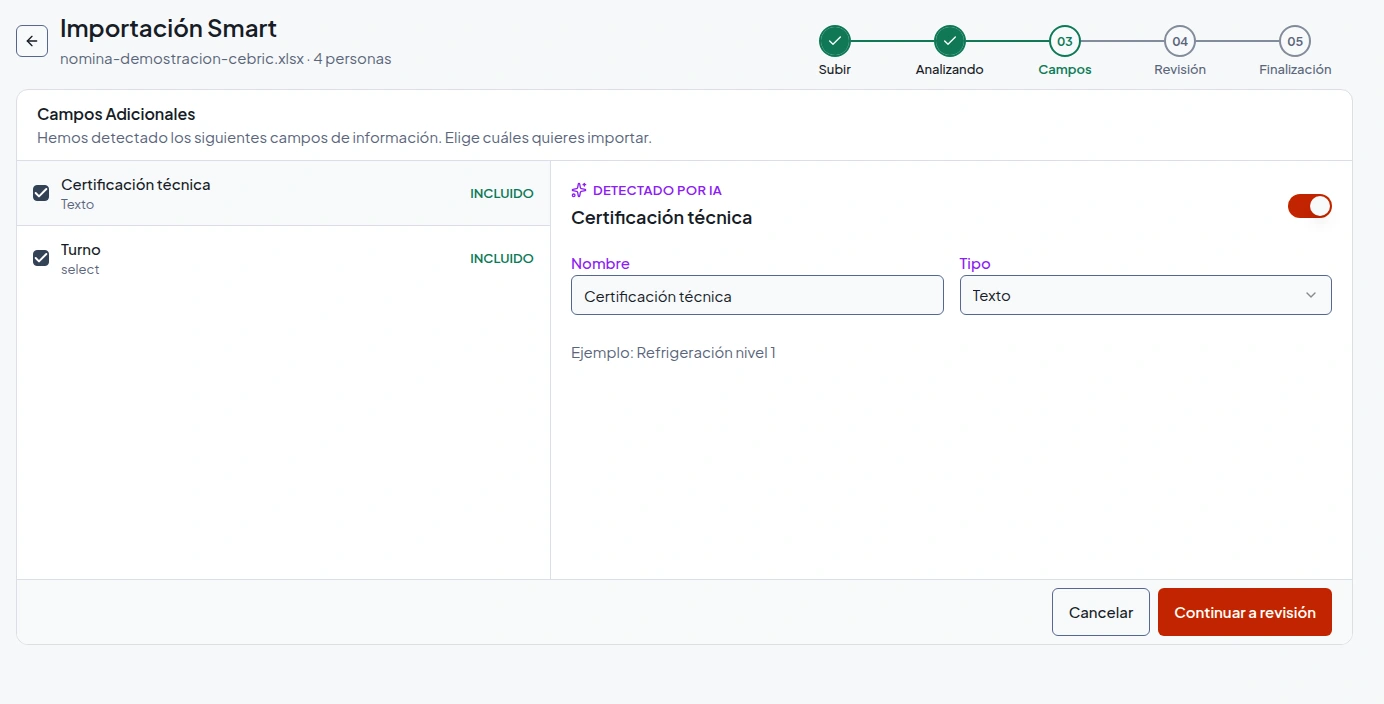Screen dimensions: 1384x704
Task: Uncheck the Certificación técnica checkbox
Action: click(x=41, y=193)
